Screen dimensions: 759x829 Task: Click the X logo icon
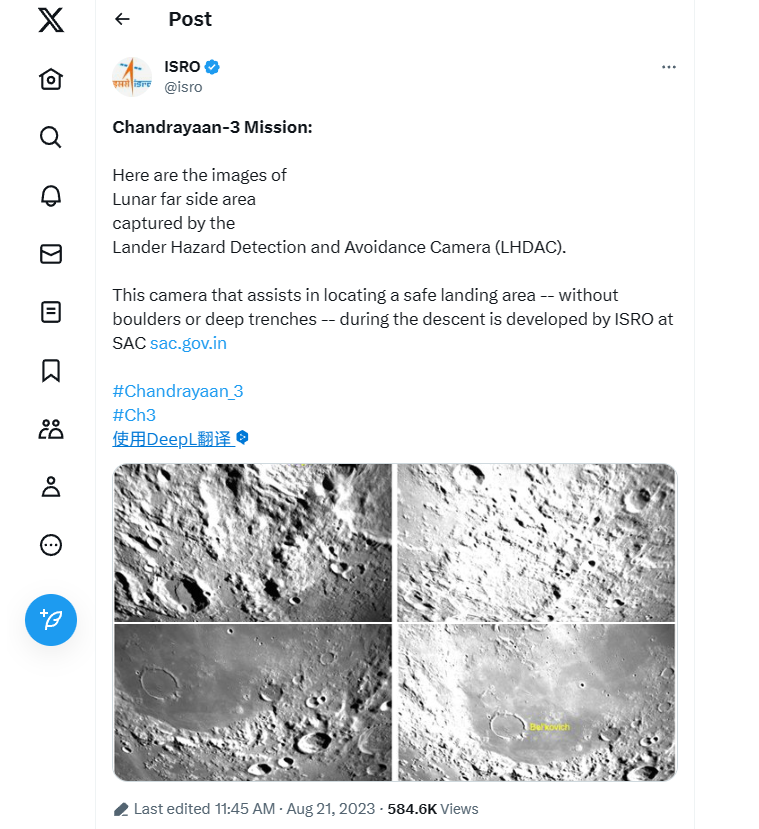51,20
